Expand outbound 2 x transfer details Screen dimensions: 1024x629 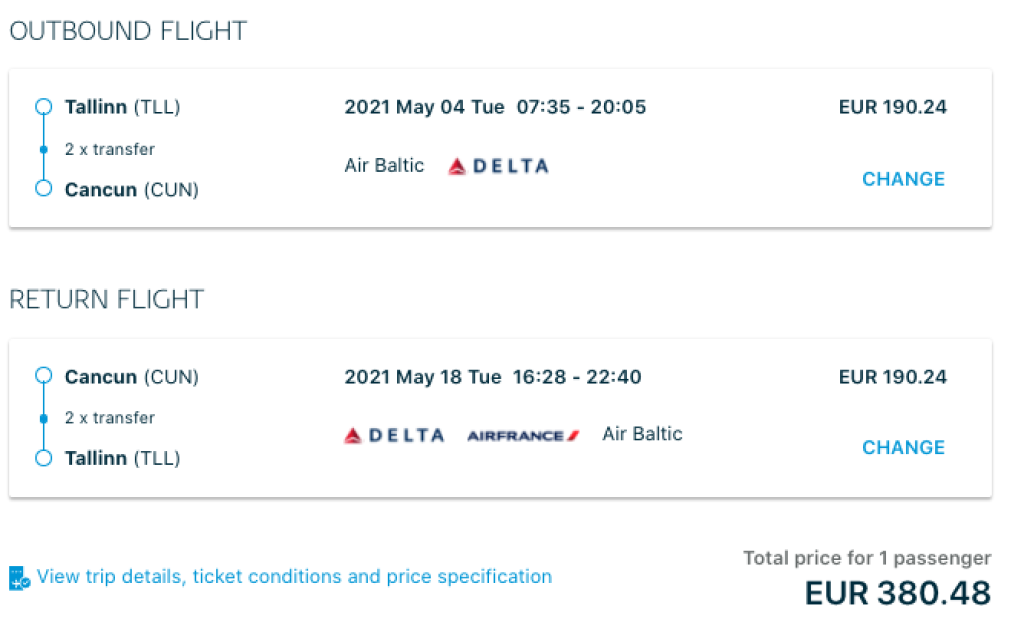tap(110, 149)
